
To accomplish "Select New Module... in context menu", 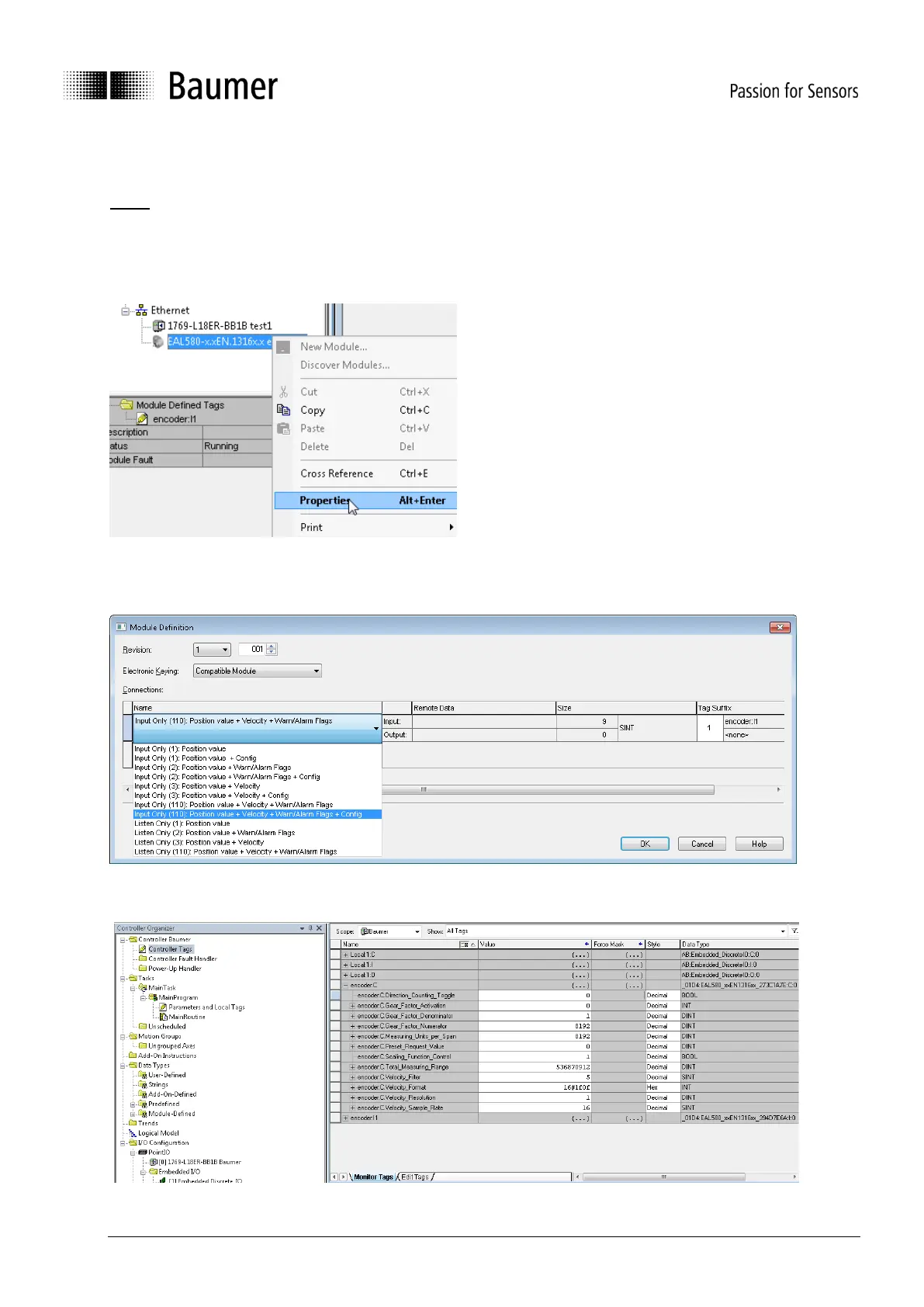I will [334, 347].
